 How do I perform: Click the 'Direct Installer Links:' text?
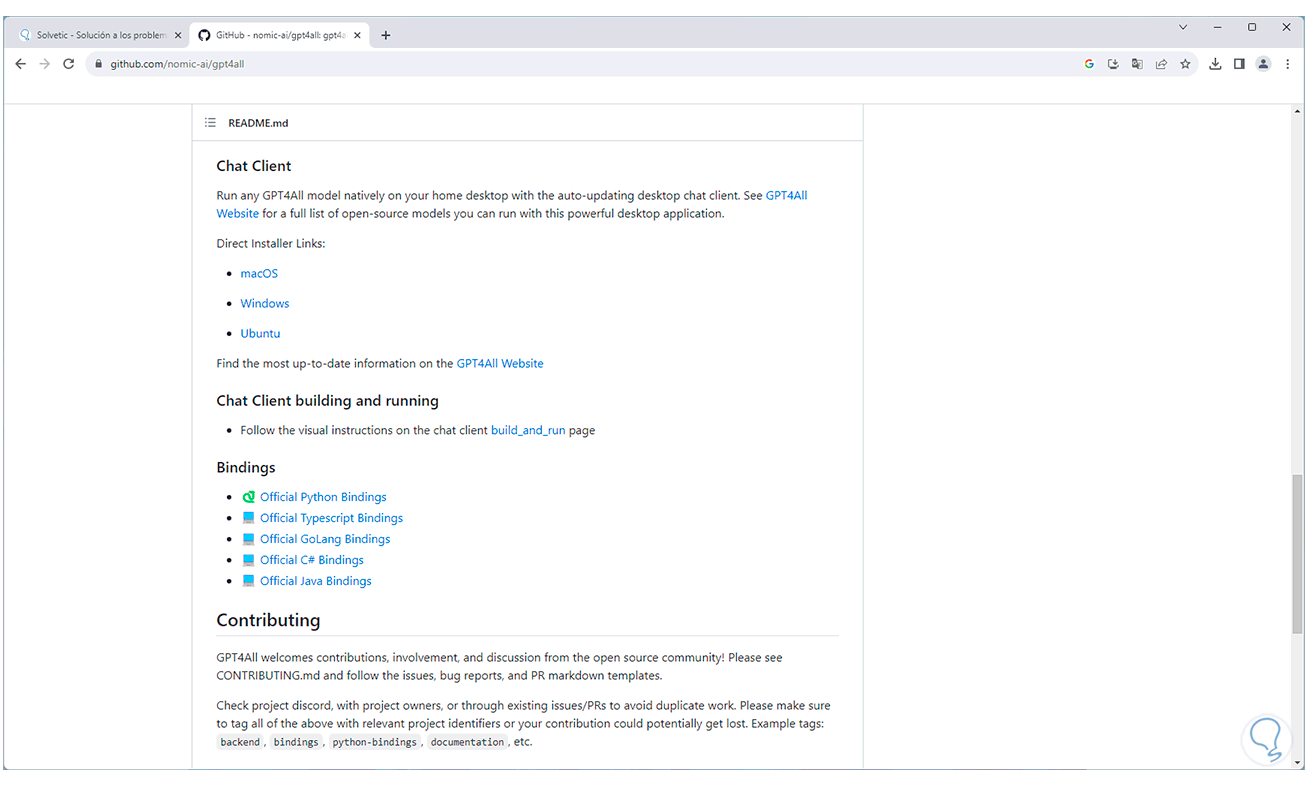click(270, 243)
